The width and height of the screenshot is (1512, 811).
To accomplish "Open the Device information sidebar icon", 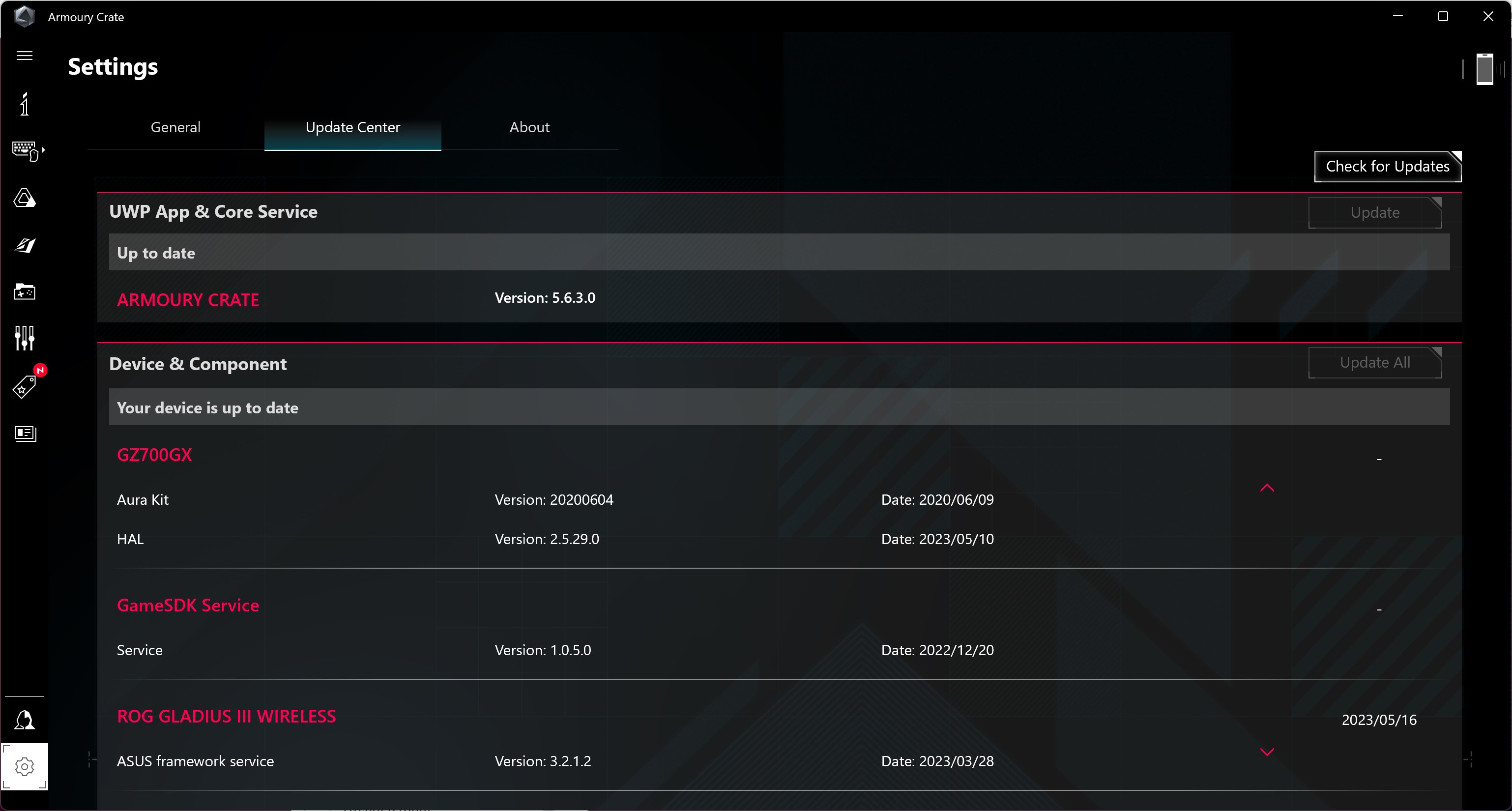I will click(x=24, y=104).
